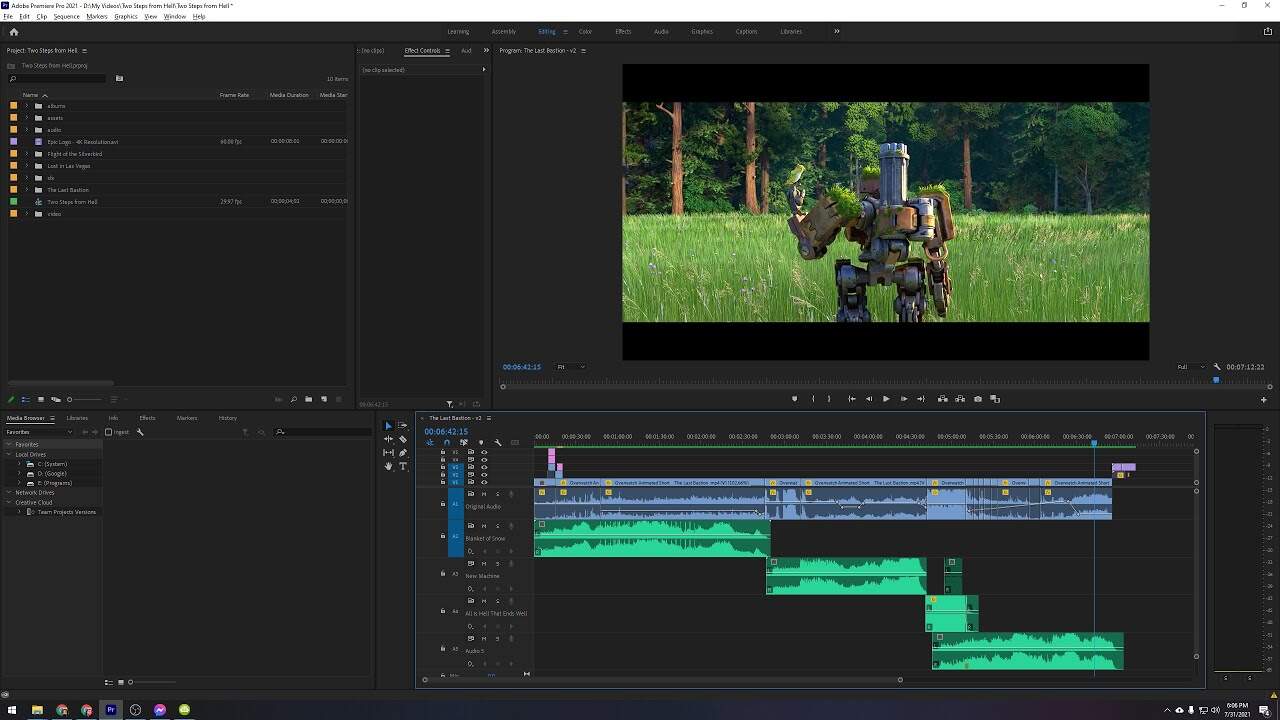The height and width of the screenshot is (720, 1280).
Task: Switch Project panel to List View
Action: (26, 400)
